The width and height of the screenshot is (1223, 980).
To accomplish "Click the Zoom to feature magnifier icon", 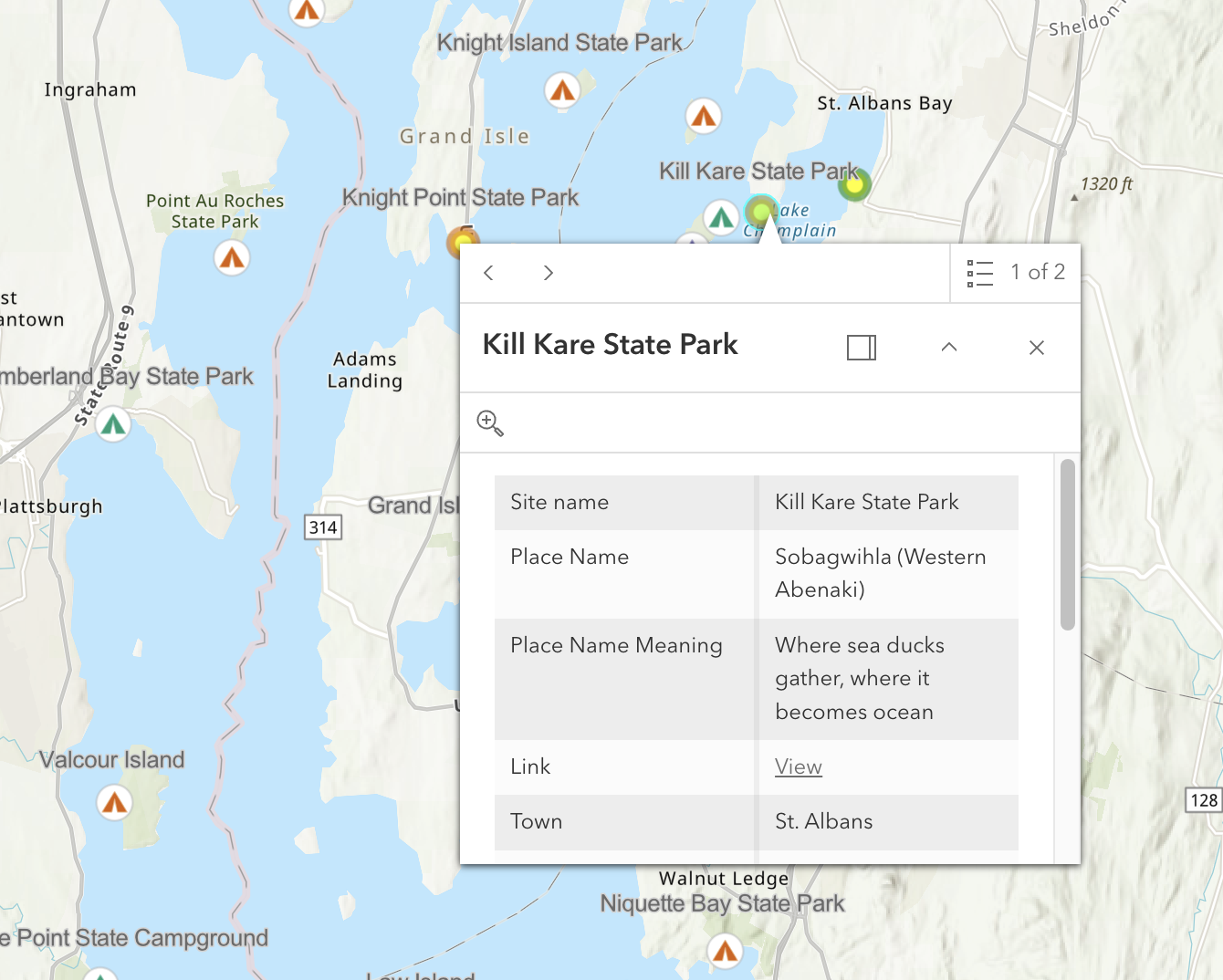I will click(x=490, y=422).
